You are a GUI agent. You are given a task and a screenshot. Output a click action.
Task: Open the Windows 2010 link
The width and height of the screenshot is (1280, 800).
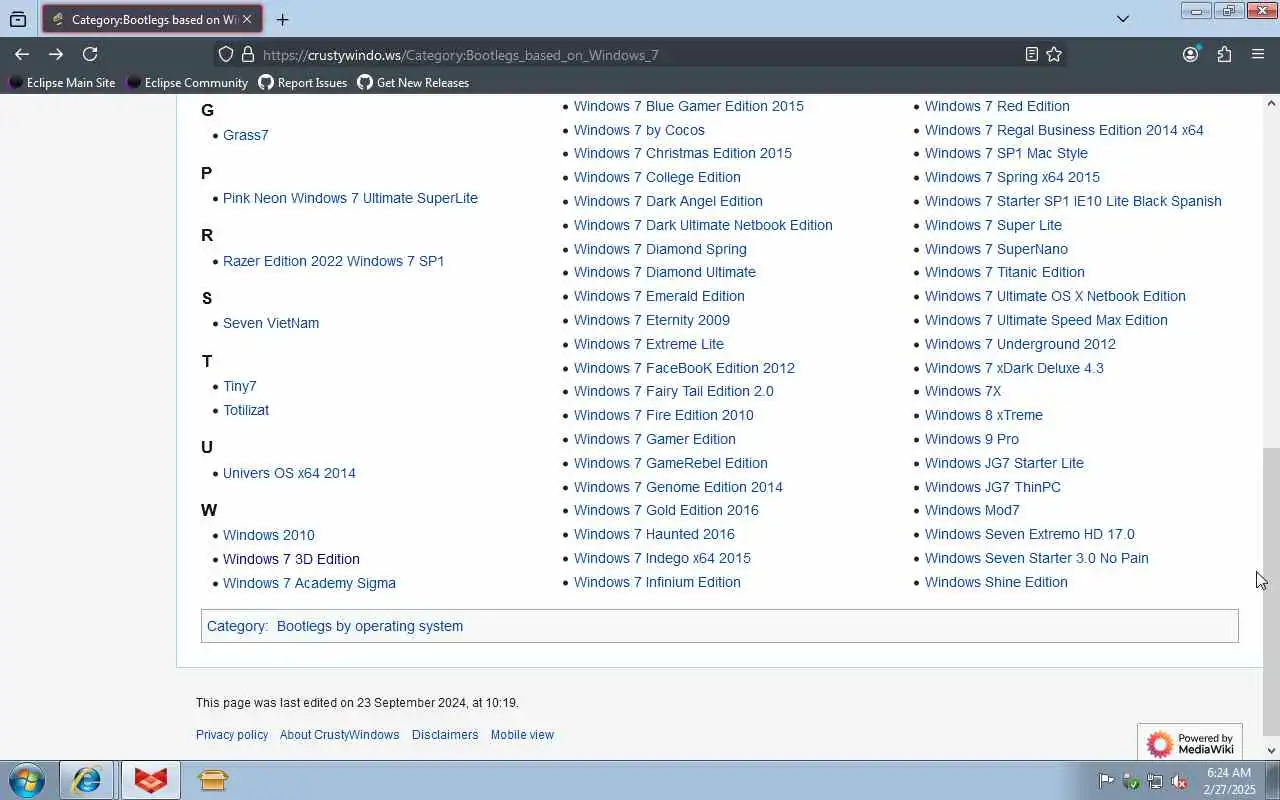pos(269,535)
